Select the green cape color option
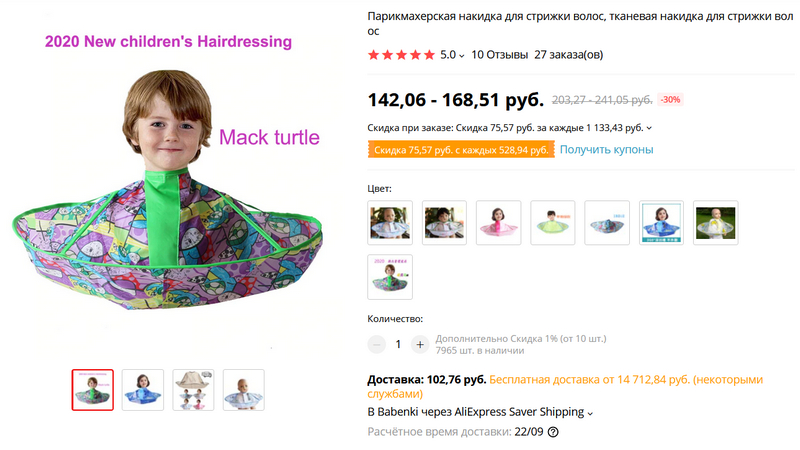Image resolution: width=800 pixels, height=450 pixels. click(552, 222)
